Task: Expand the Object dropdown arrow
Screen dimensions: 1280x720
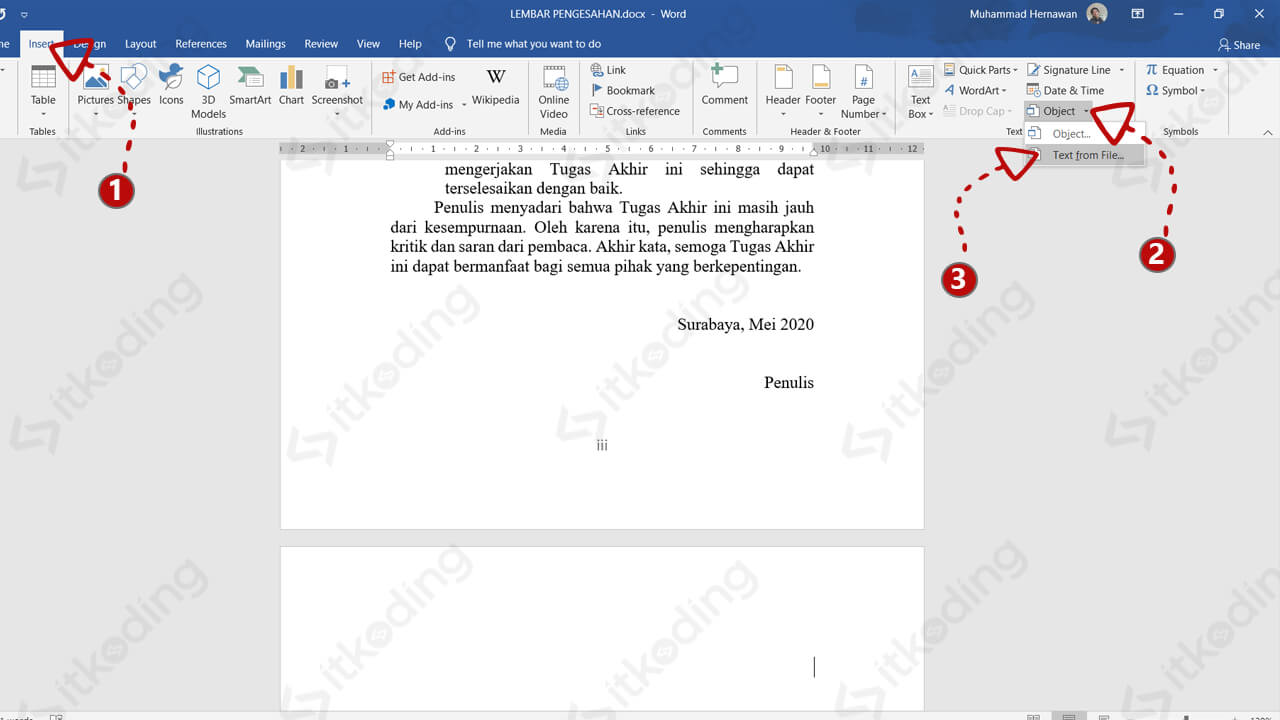Action: (1086, 111)
